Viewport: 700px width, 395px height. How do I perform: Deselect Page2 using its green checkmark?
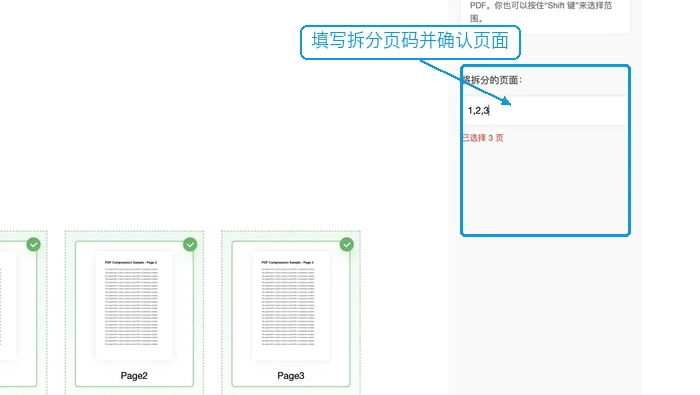click(190, 245)
